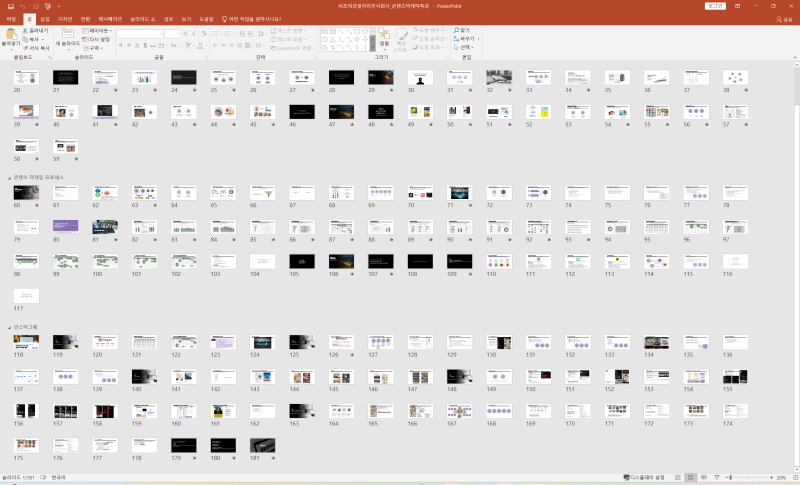Select slide thumbnail 60
Image resolution: width=800 pixels, height=485 pixels.
click(26, 193)
